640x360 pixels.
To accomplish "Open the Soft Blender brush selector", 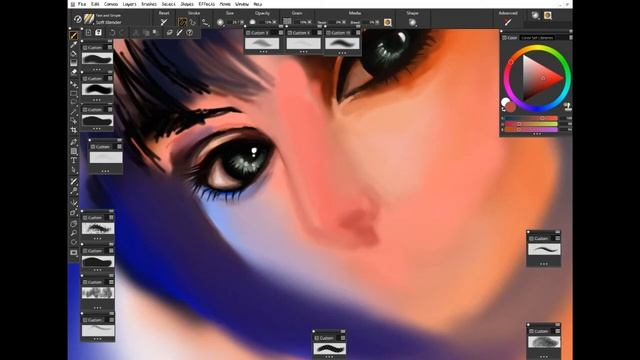I will tap(89, 19).
